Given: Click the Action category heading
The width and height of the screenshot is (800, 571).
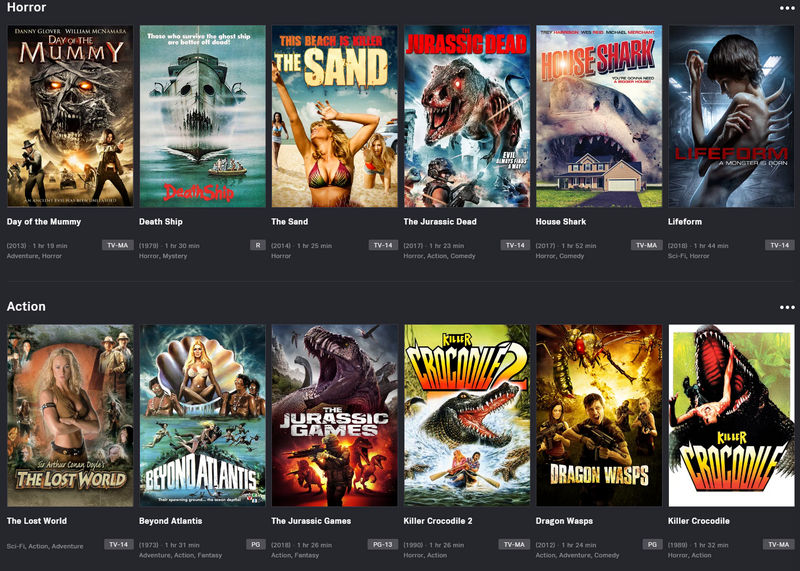Looking at the screenshot, I should coord(26,306).
